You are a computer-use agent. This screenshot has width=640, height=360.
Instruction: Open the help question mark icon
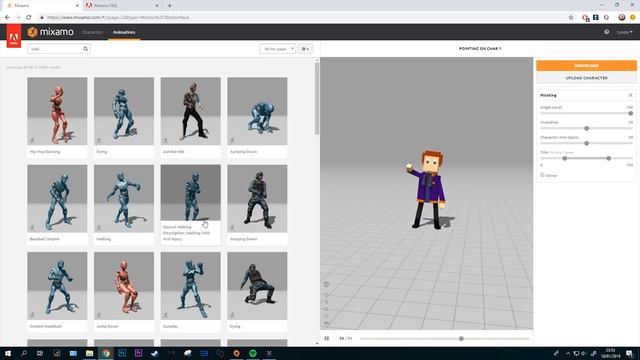click(x=607, y=32)
